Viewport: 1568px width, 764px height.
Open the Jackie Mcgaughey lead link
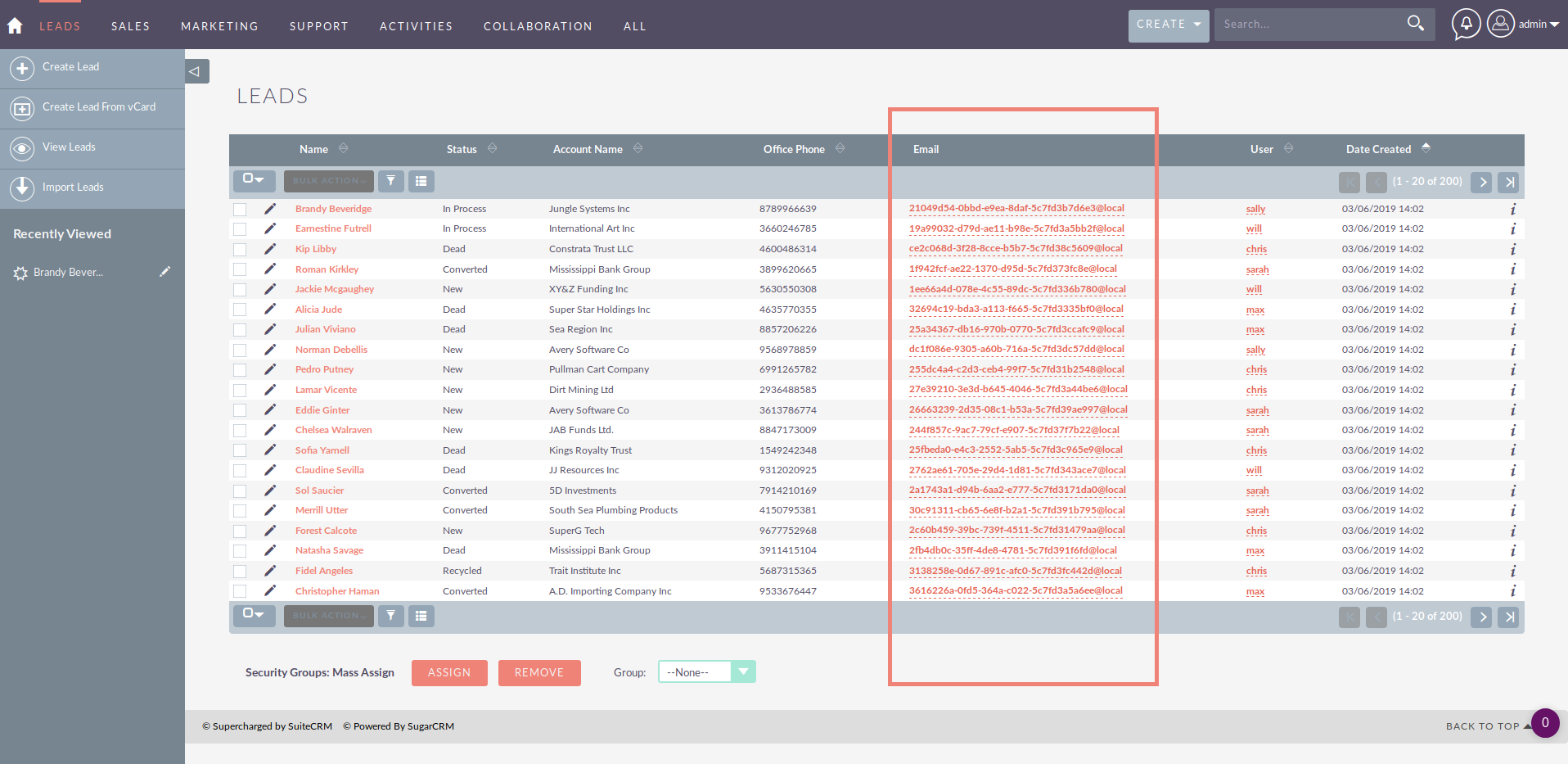(x=335, y=289)
